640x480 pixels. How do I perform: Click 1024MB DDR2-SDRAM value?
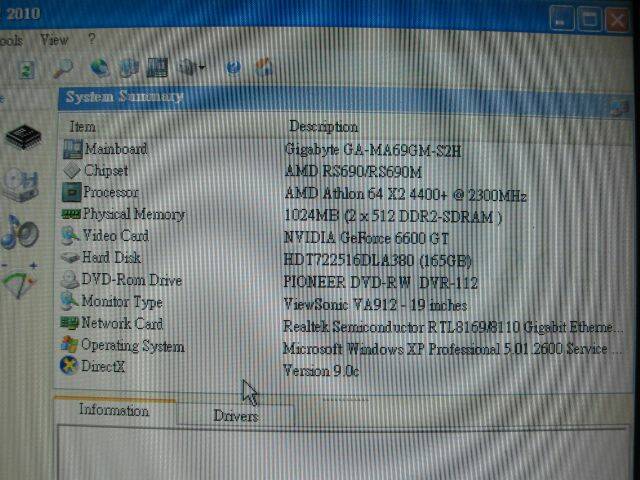pyautogui.click(x=393, y=216)
